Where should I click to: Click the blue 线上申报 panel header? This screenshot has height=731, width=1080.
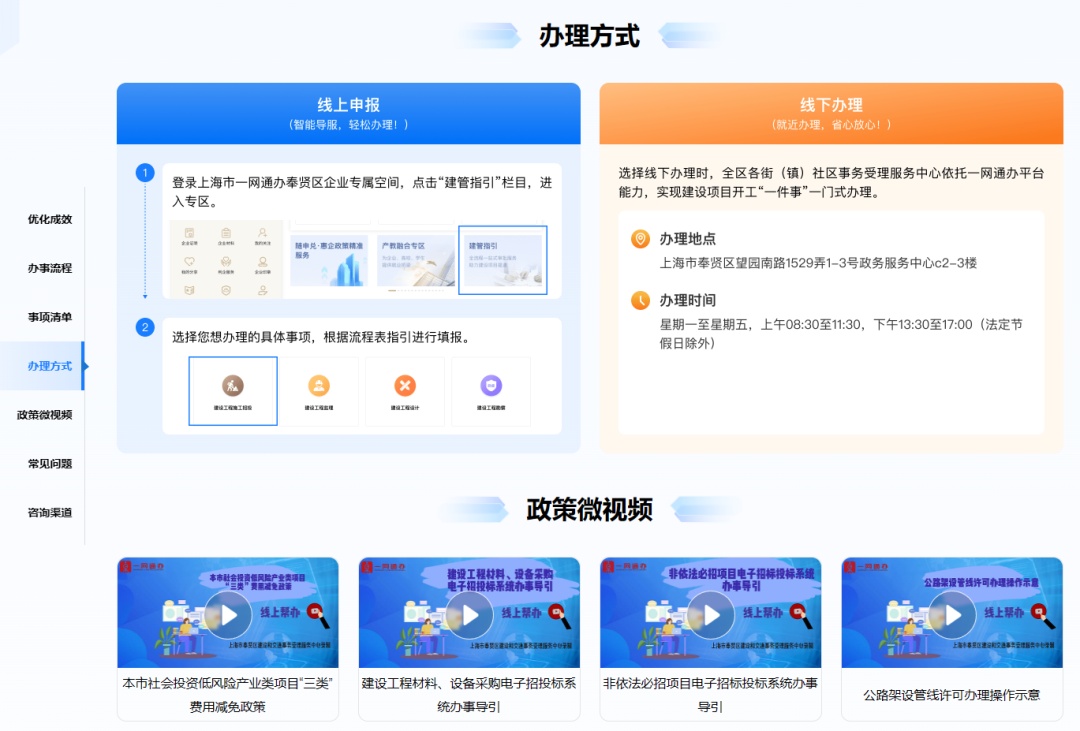349,114
